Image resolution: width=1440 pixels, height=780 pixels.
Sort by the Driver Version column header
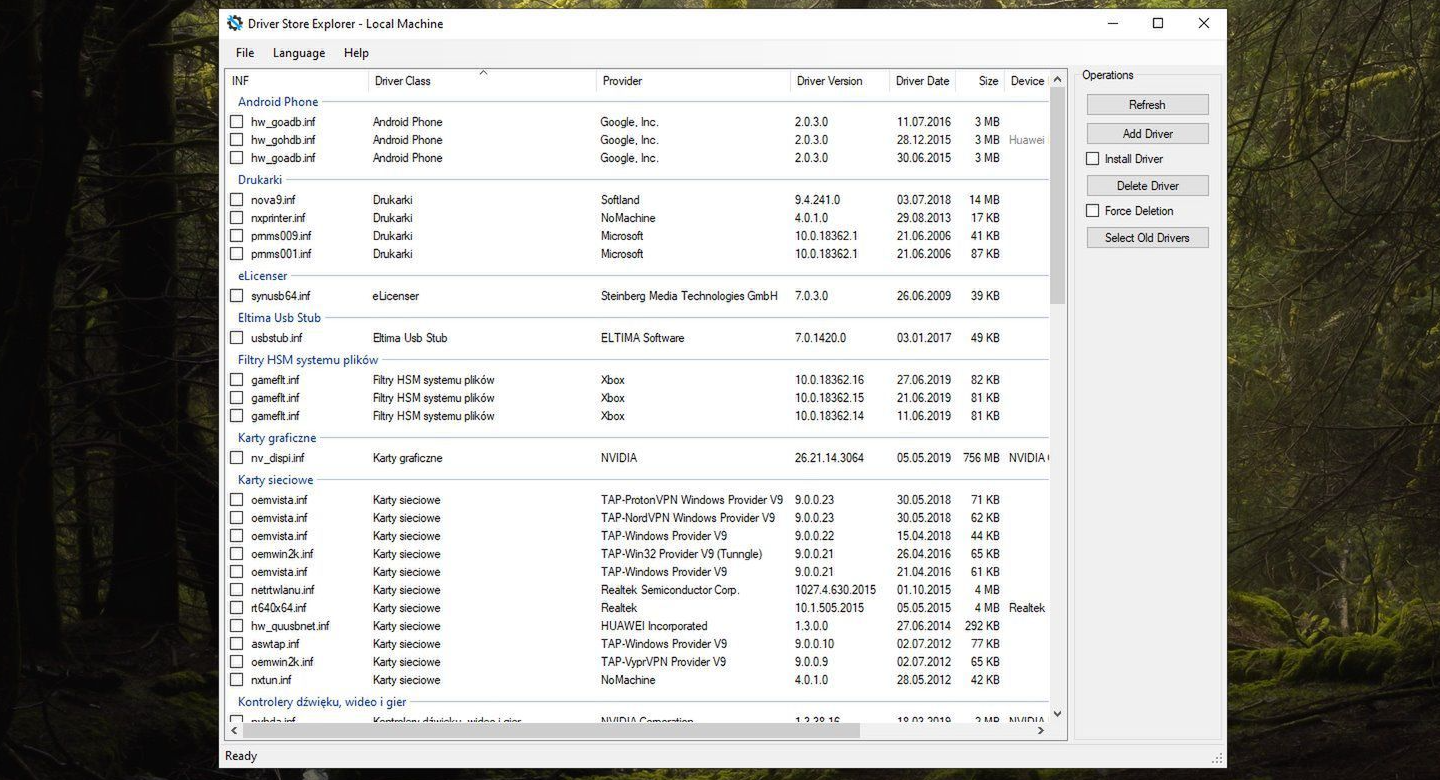[840, 81]
